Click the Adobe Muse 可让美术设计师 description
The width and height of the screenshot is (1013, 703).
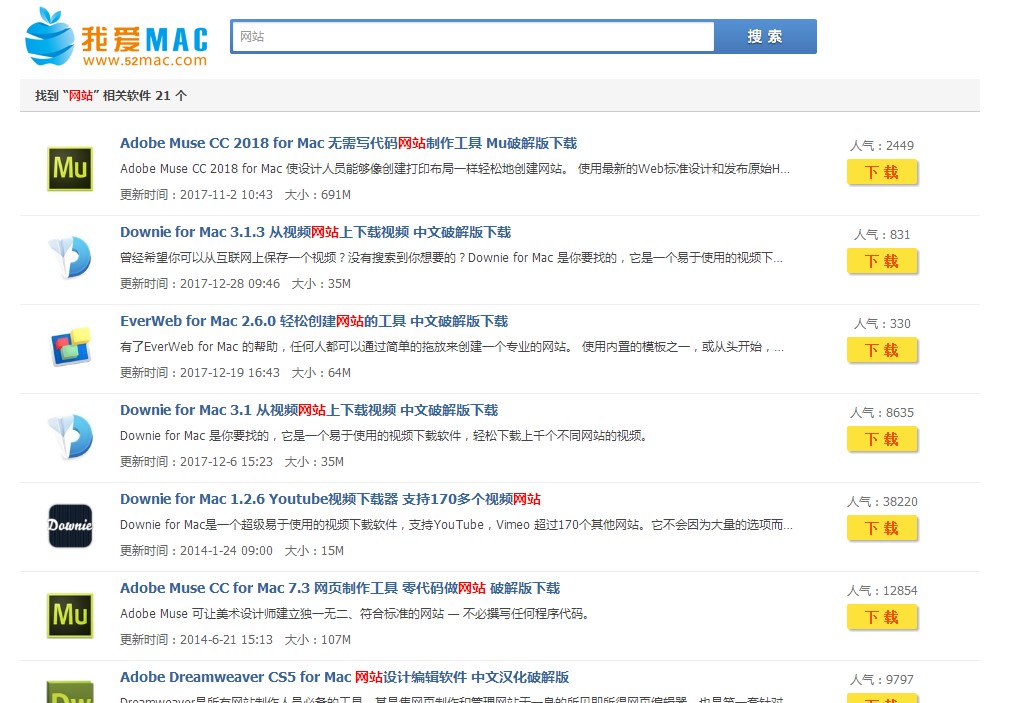pos(355,614)
